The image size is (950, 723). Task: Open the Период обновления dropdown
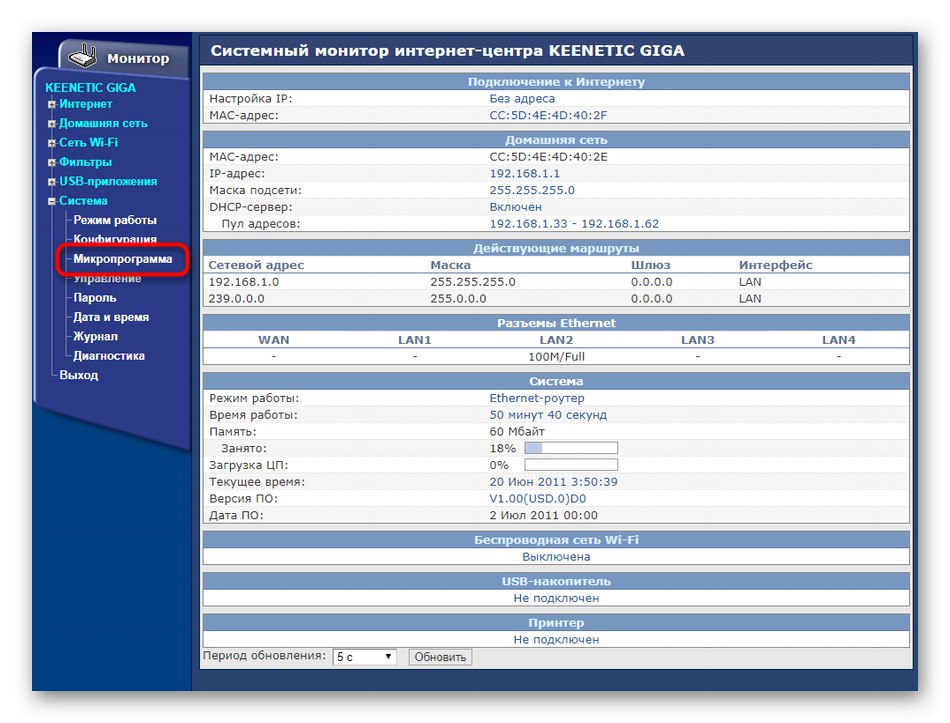(x=365, y=657)
